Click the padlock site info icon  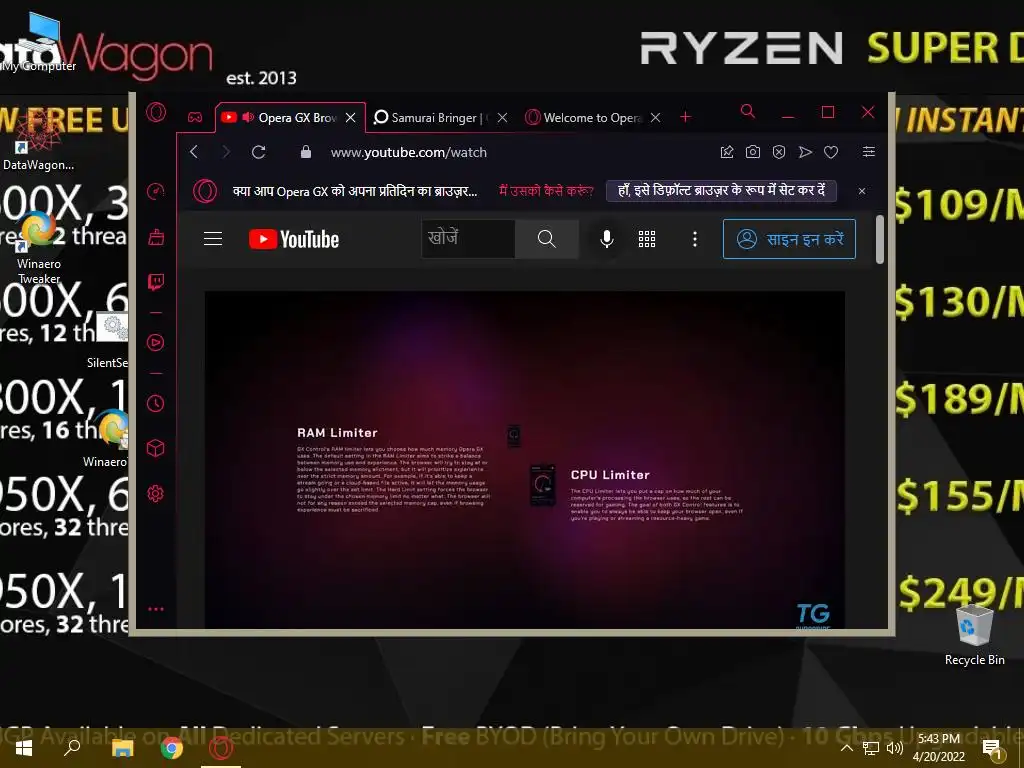pos(306,152)
